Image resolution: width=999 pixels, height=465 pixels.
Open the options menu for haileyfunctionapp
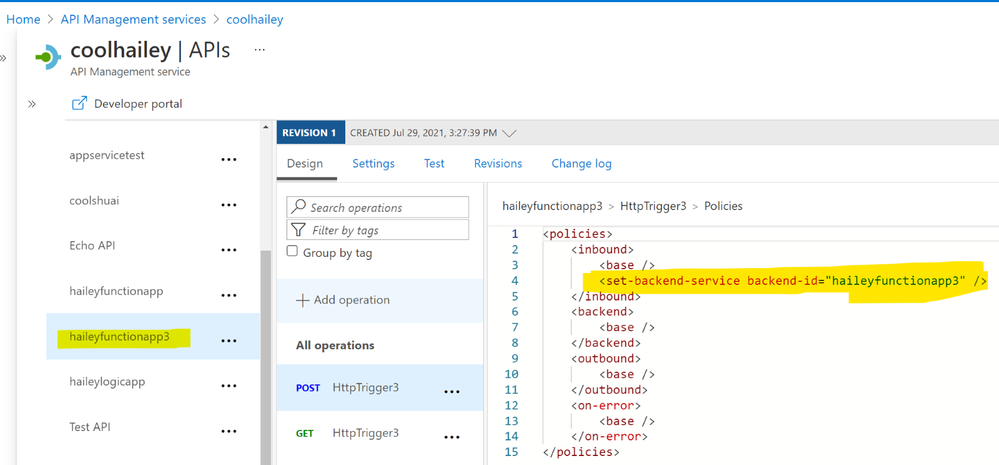coord(229,296)
